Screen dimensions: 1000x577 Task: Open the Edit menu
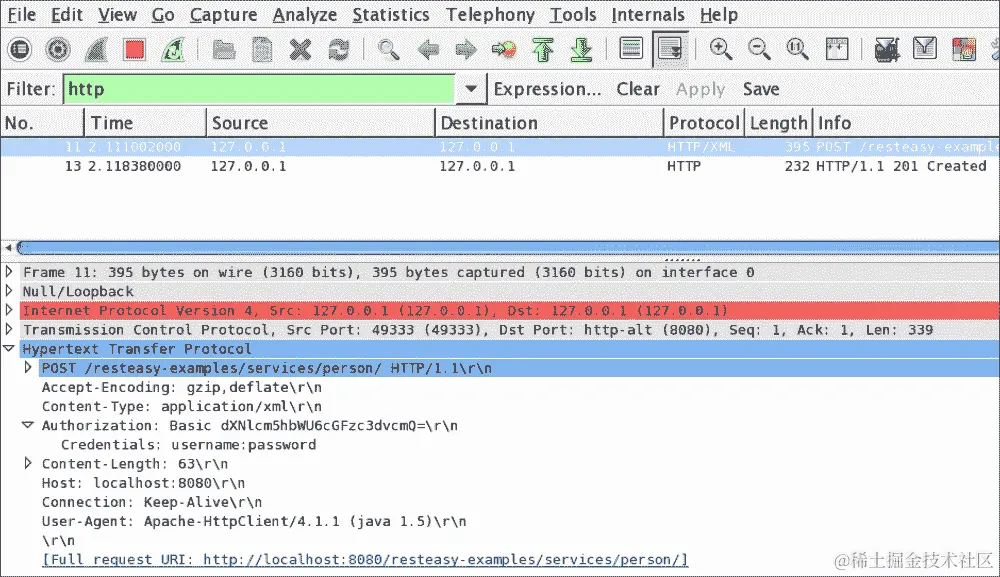click(67, 14)
